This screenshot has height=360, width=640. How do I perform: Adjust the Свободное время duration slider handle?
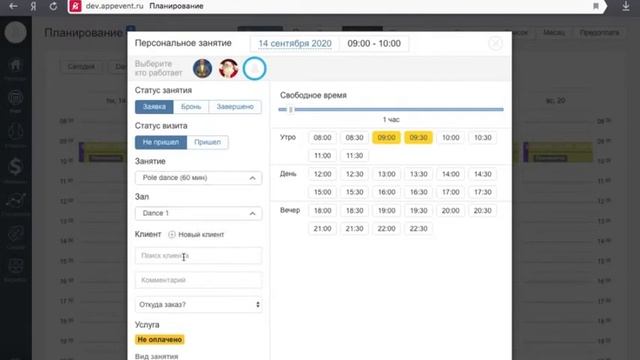point(291,109)
